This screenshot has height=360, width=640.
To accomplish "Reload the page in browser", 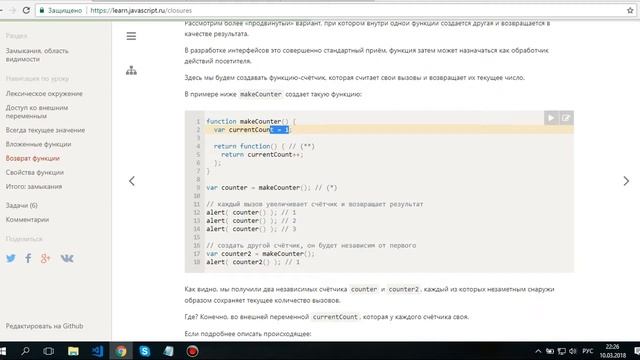I will pyautogui.click(x=26, y=10).
